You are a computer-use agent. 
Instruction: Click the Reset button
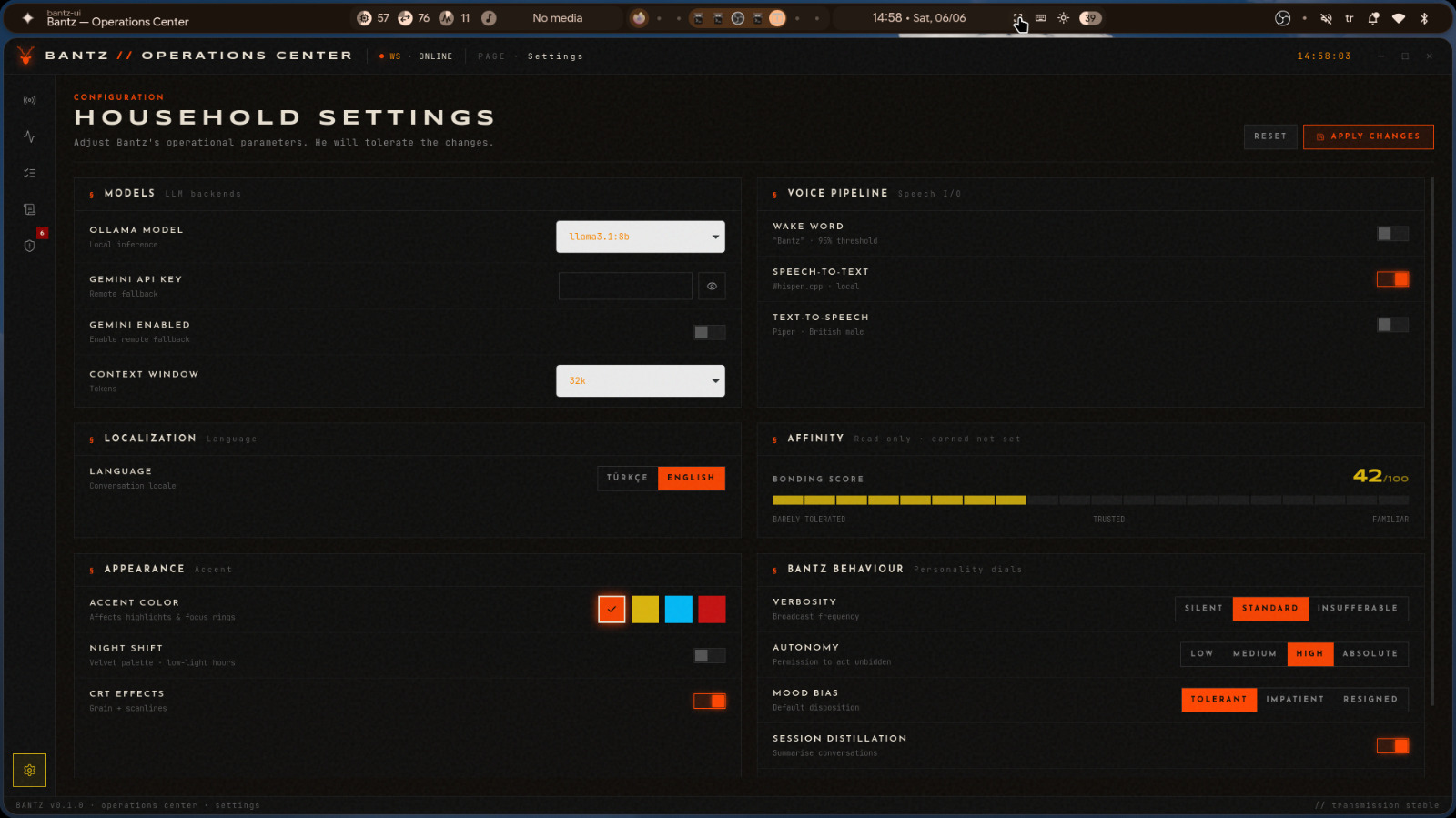(x=1270, y=136)
